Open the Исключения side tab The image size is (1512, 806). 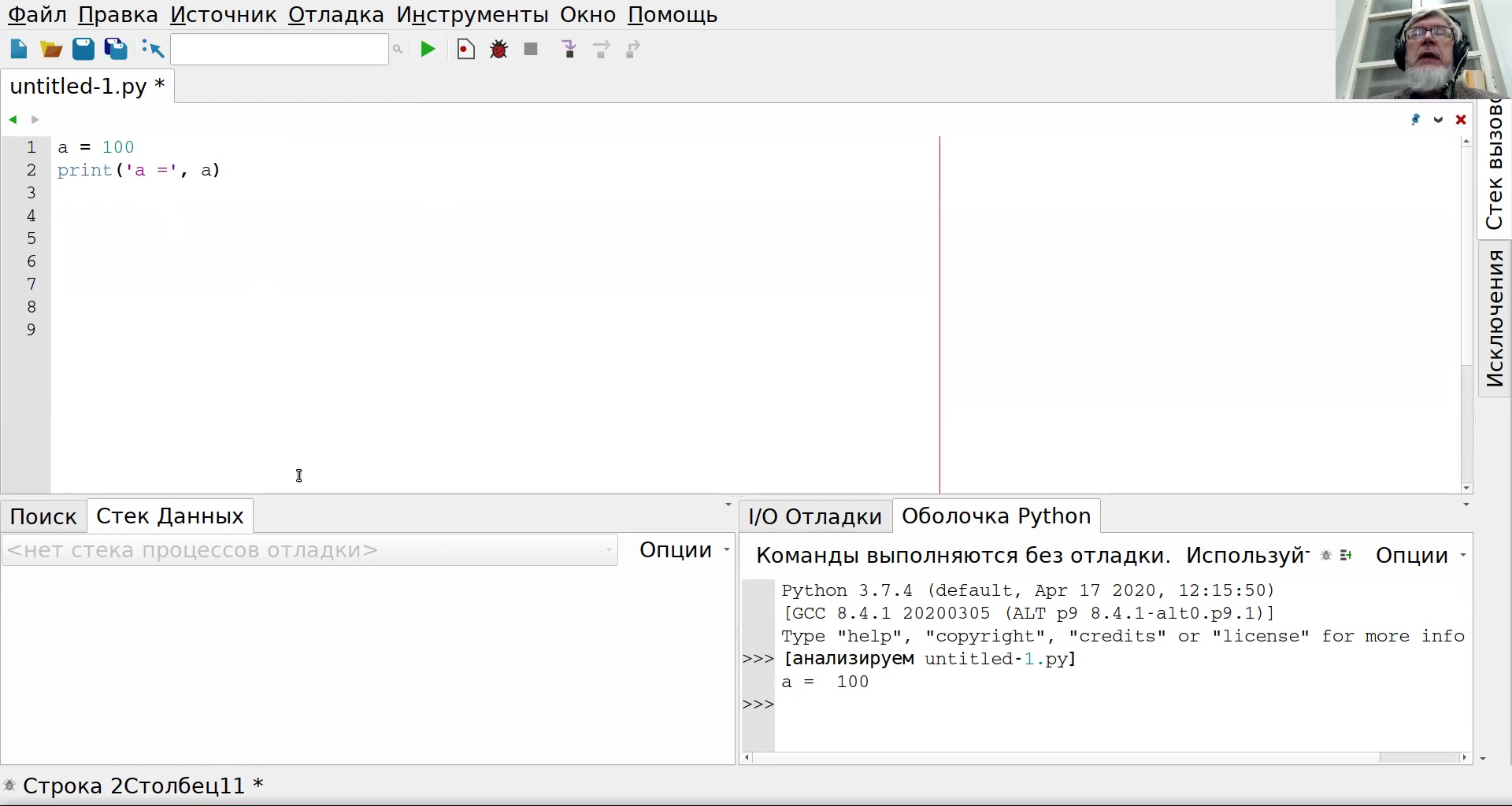pos(1495,319)
